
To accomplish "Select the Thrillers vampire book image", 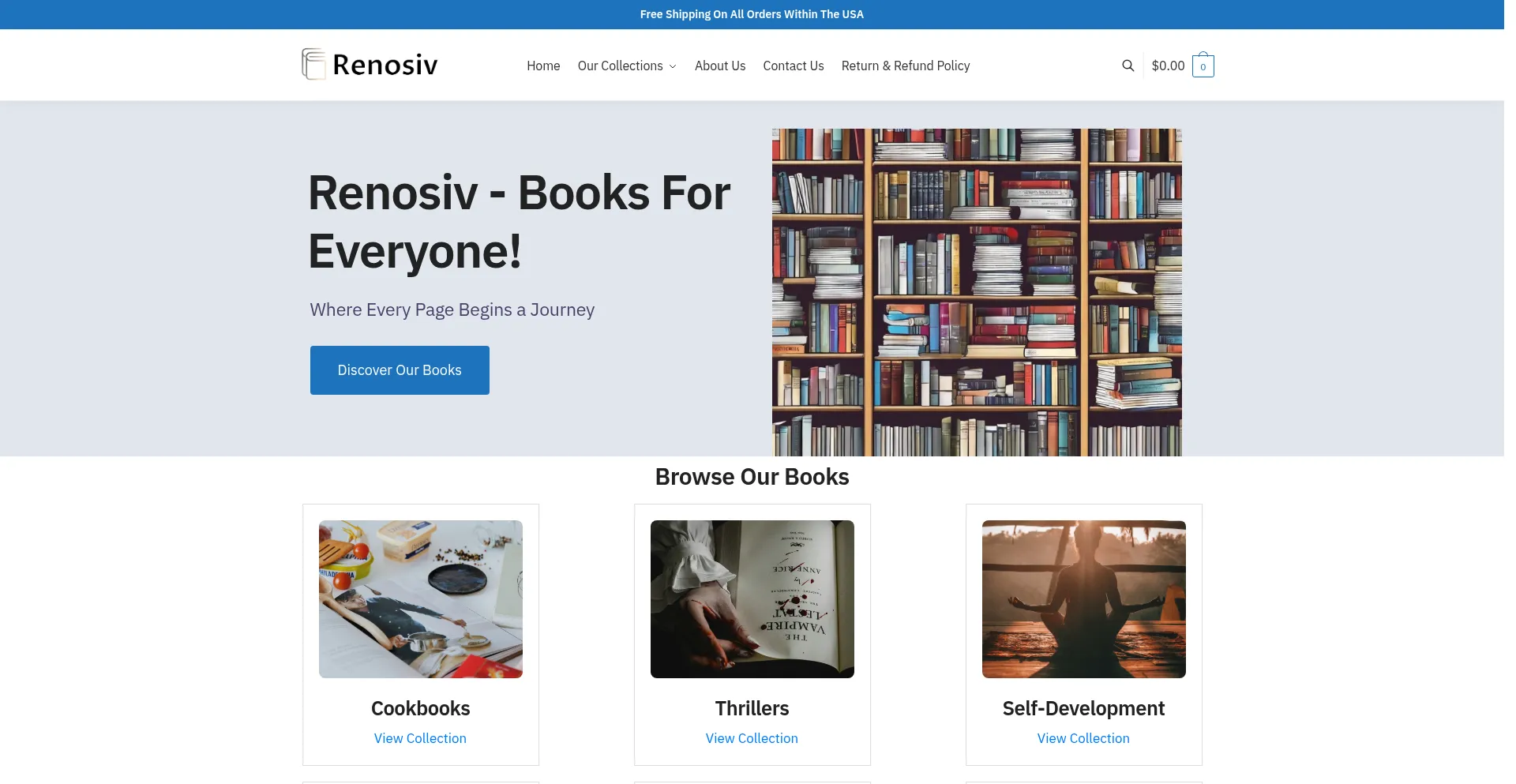I will click(x=752, y=599).
